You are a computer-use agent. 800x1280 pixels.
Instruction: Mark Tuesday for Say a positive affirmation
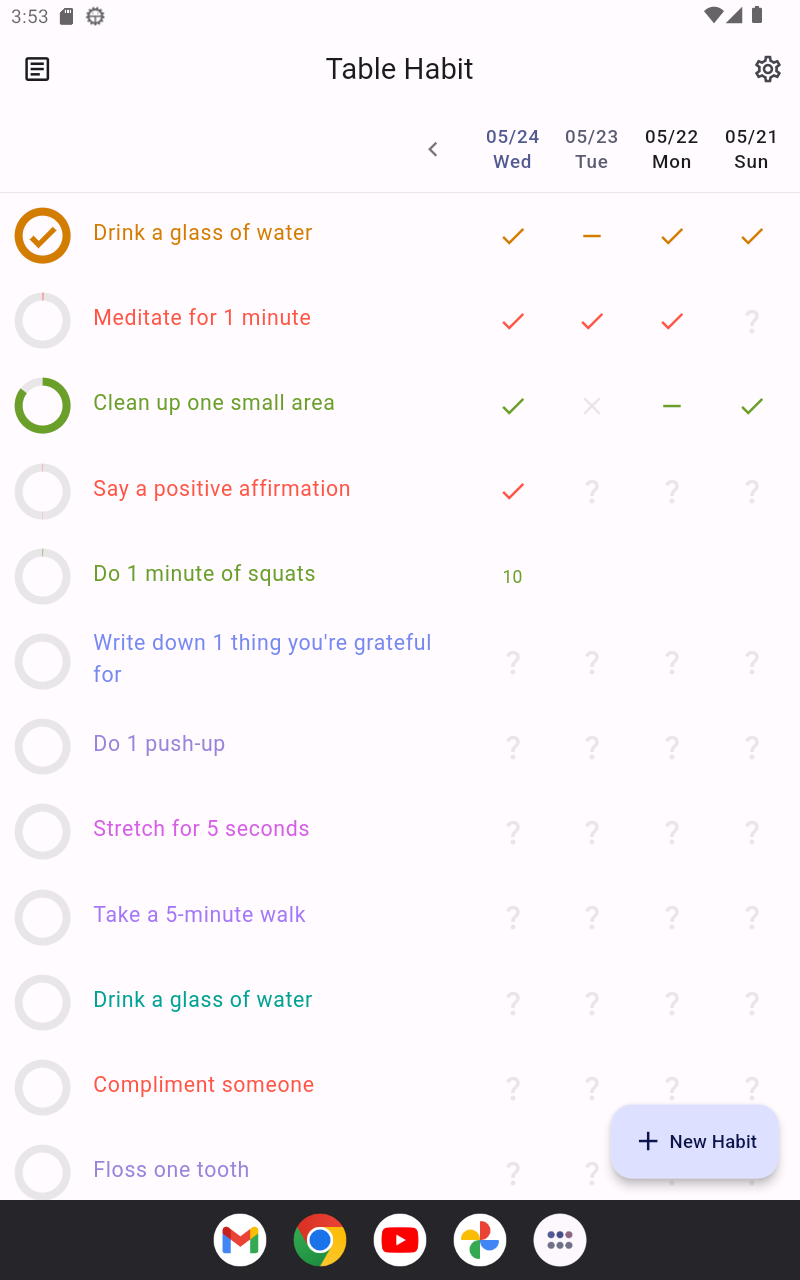click(x=592, y=491)
